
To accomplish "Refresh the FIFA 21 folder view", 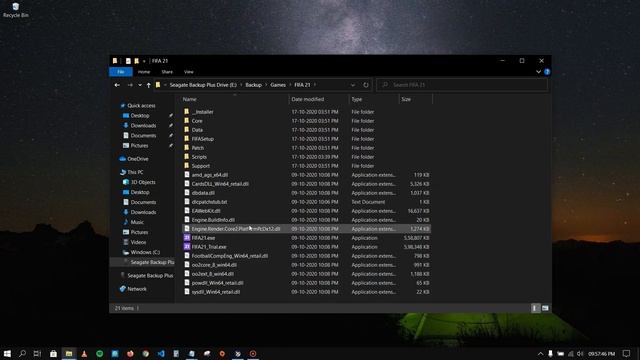I will tap(366, 85).
